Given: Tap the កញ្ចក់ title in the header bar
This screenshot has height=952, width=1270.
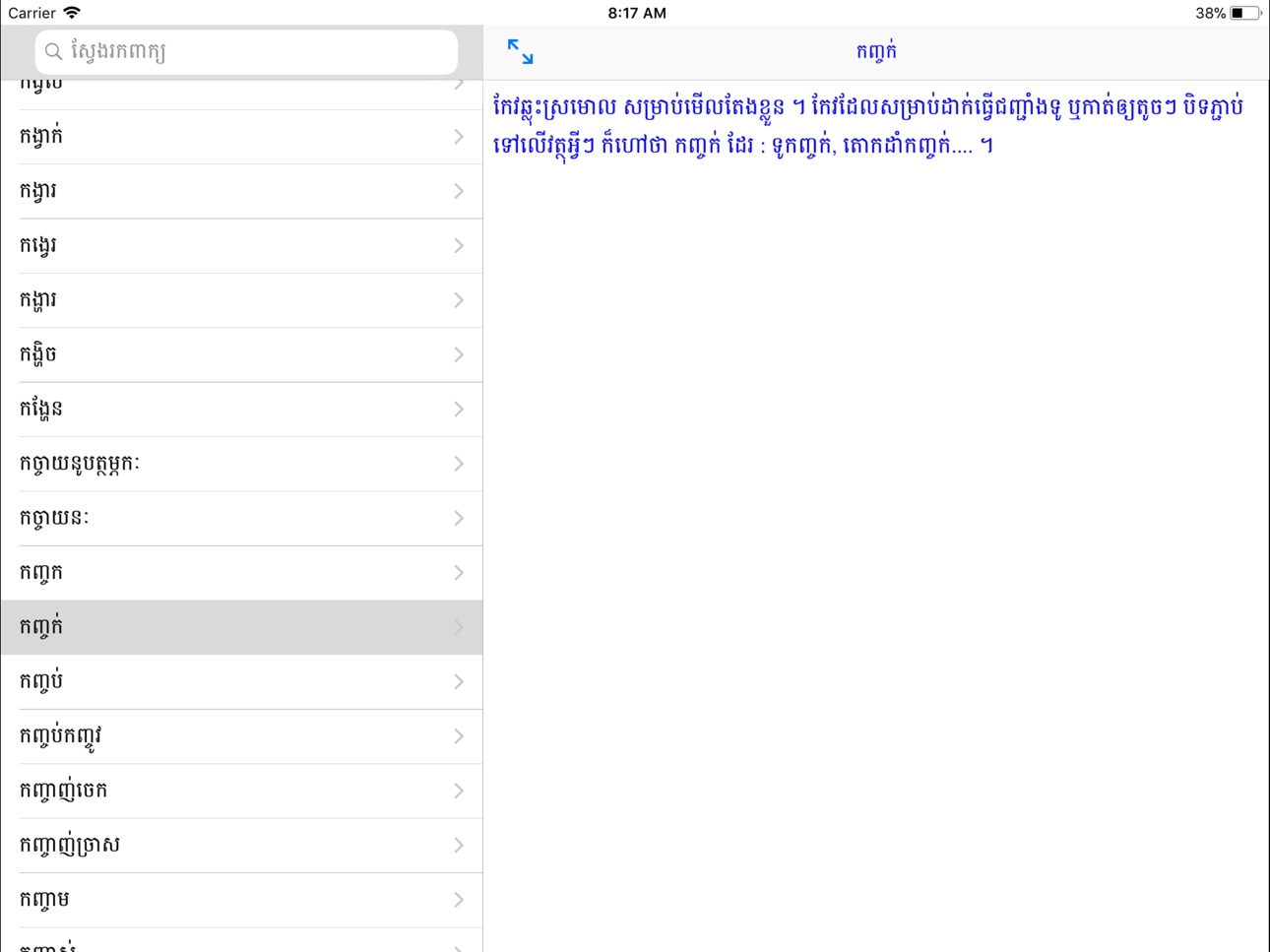Looking at the screenshot, I should (x=876, y=52).
